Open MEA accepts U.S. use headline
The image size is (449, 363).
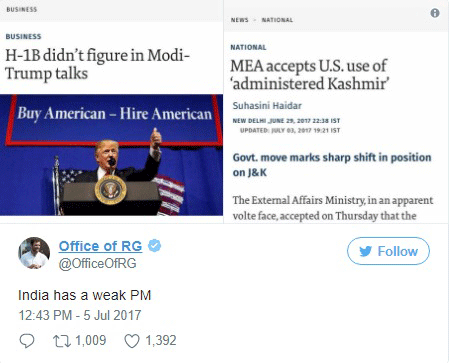tap(310, 74)
